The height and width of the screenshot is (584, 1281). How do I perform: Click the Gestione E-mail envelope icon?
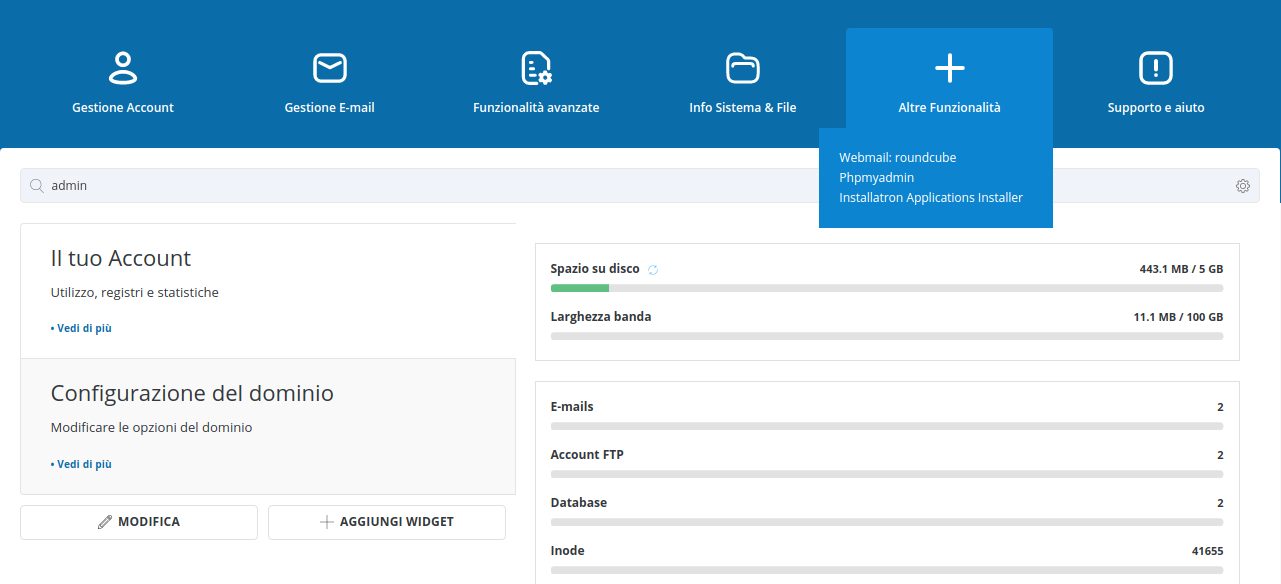pos(329,68)
